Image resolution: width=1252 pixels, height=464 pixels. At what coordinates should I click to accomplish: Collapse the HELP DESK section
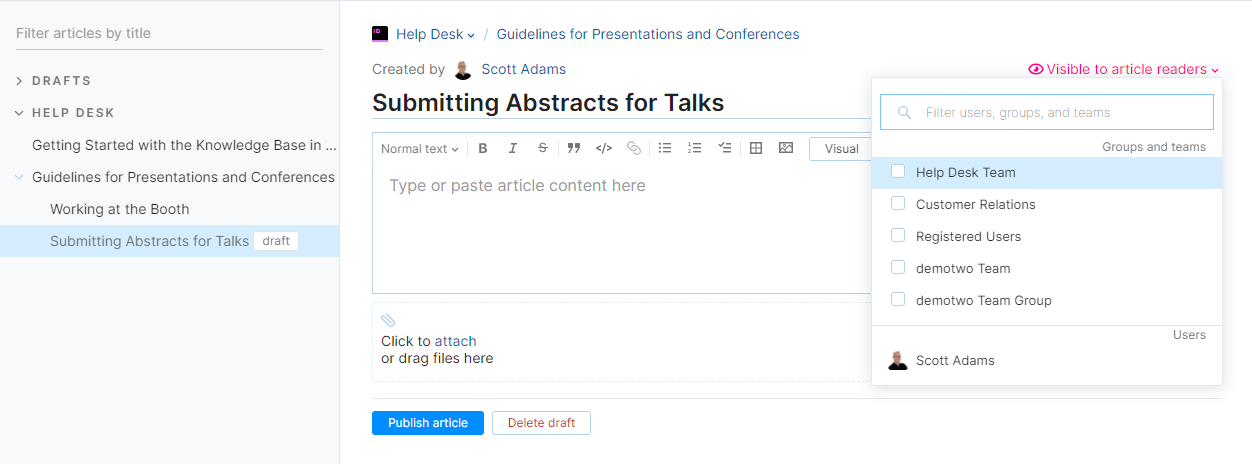pyautogui.click(x=20, y=113)
